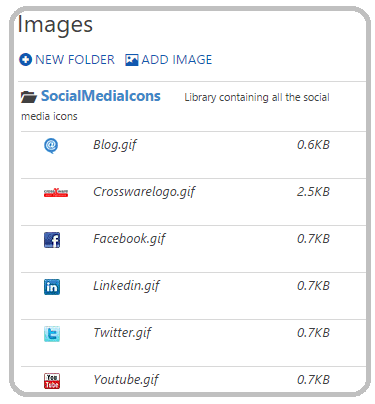Click the Add Image picture icon
The image size is (375, 404).
tap(131, 60)
